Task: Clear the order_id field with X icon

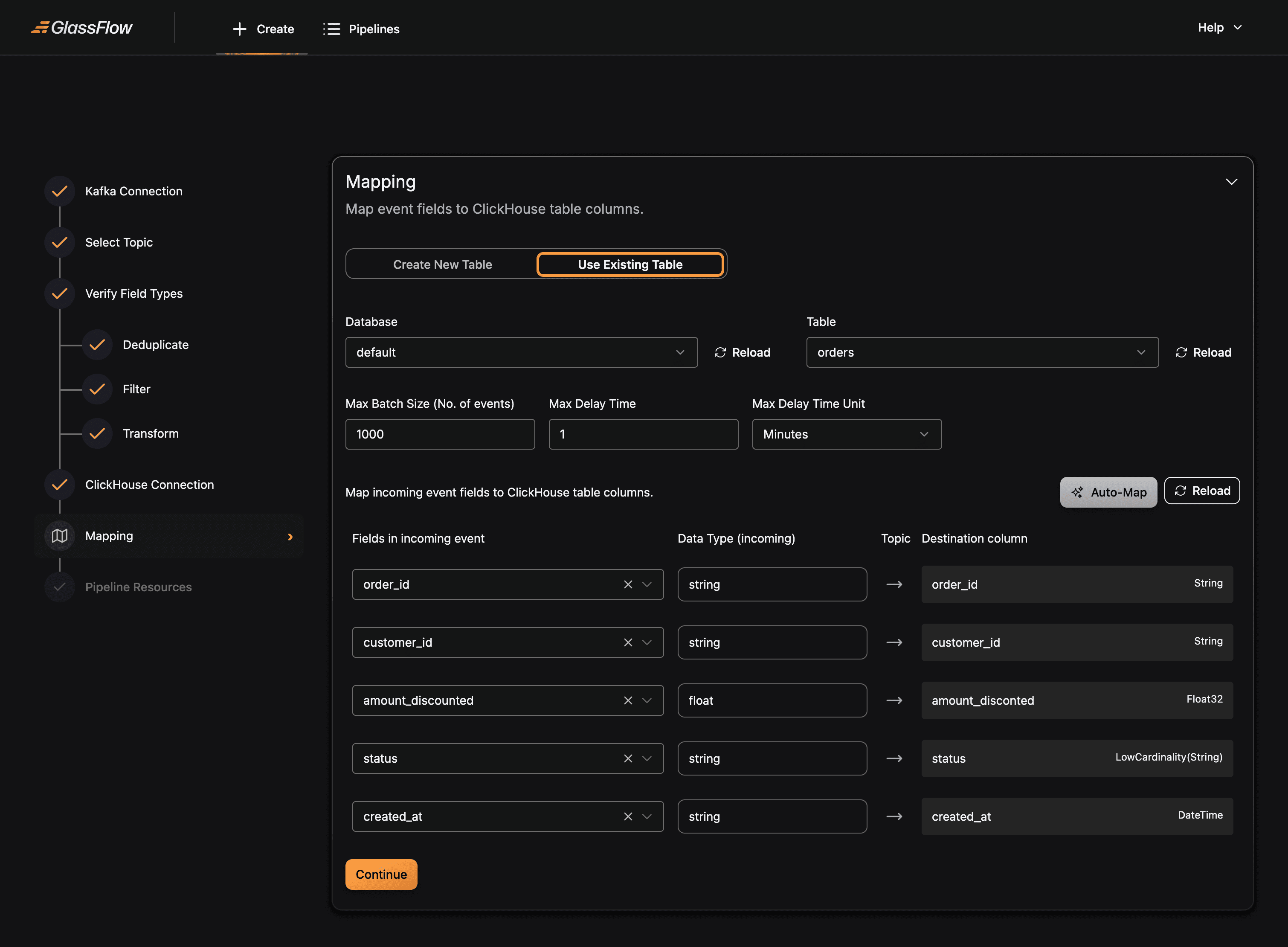Action: point(628,585)
